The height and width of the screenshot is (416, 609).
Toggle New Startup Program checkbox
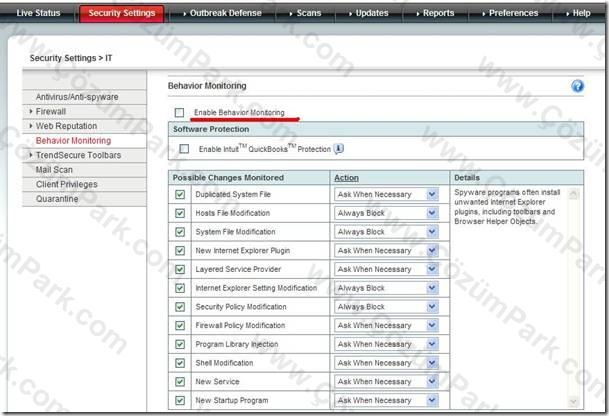[x=180, y=400]
